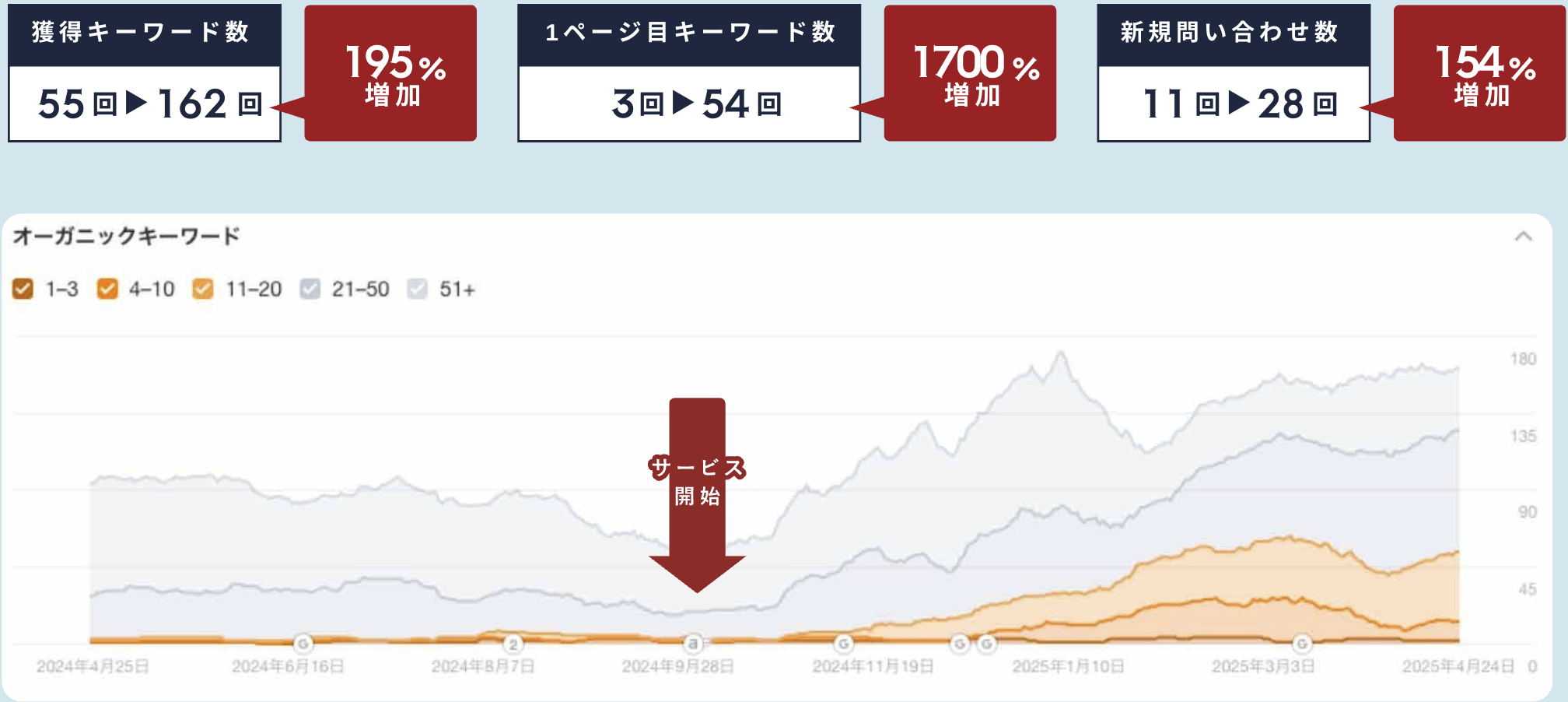This screenshot has height=702, width=1568.
Task: Click the オーガニックキーワード panel title
Action: (126, 236)
